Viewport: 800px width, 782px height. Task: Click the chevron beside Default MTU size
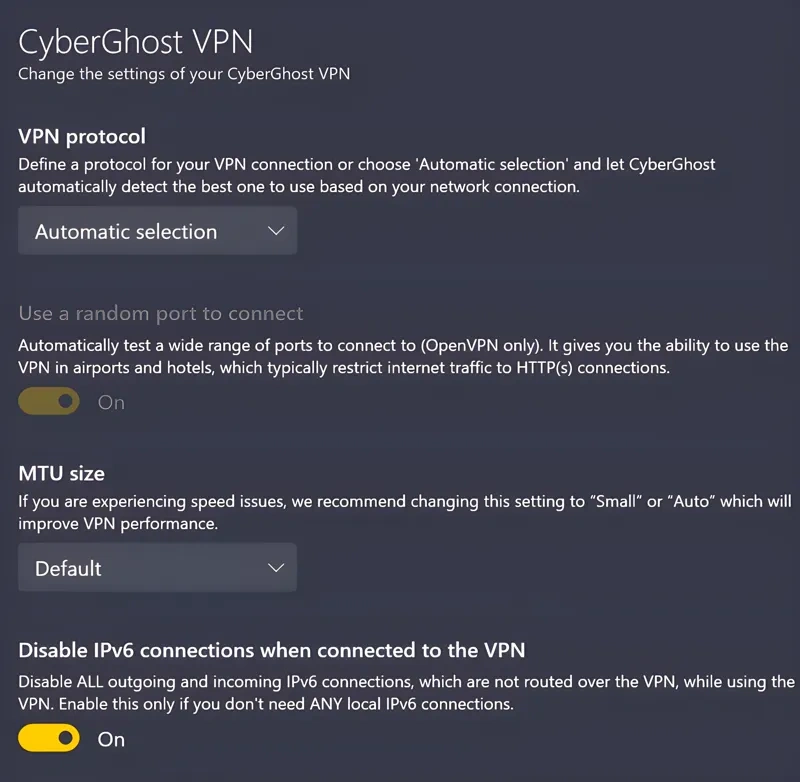[x=276, y=568]
